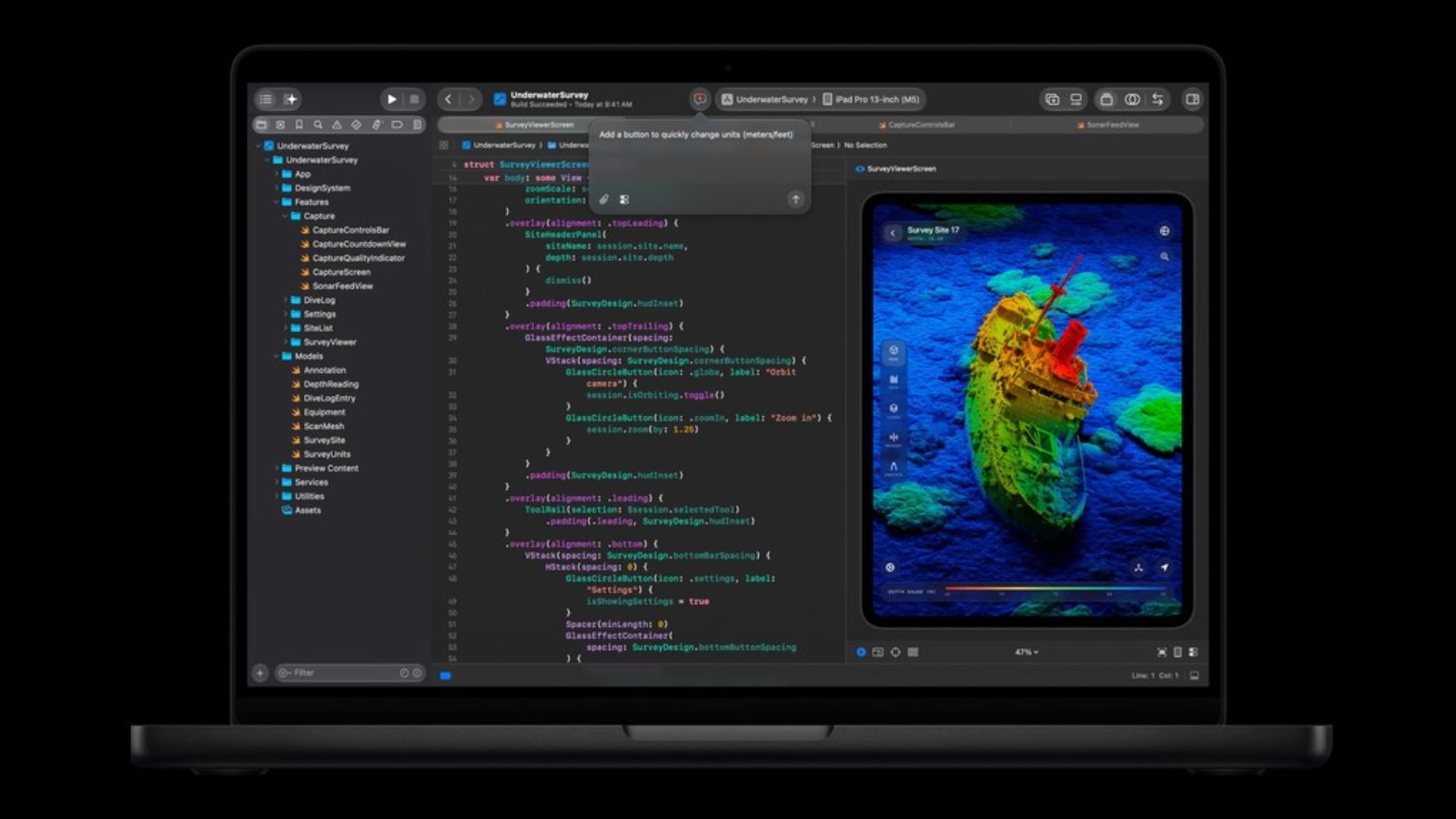Open the bookmark navigator icon
The width and height of the screenshot is (1456, 819).
pos(298,125)
